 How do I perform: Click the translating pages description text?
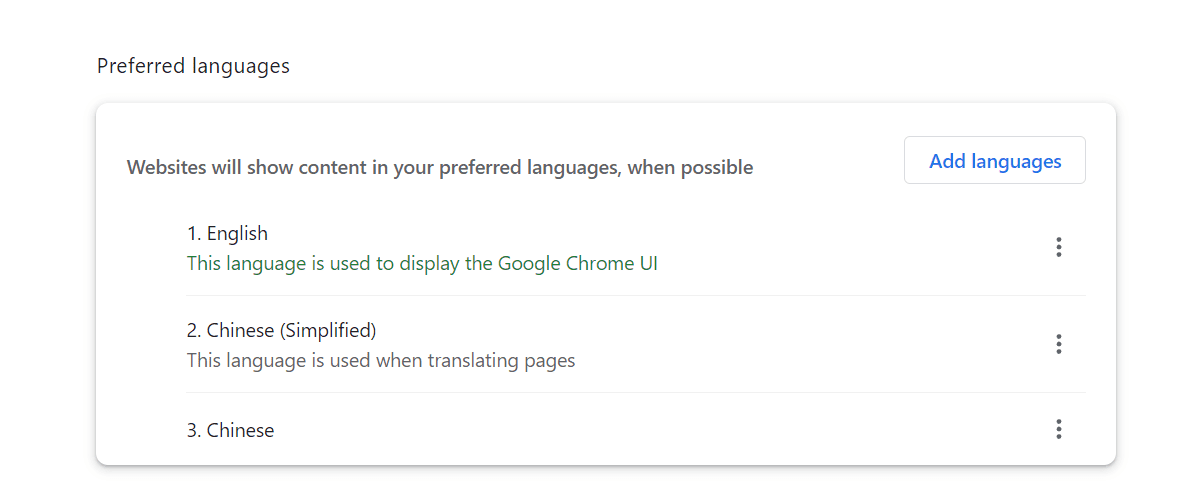tap(380, 360)
